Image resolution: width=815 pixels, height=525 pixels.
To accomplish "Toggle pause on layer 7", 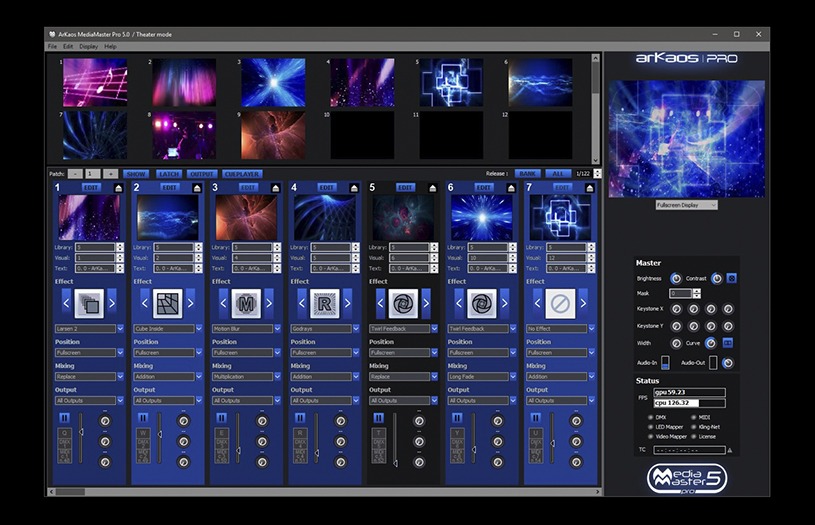I will click(x=535, y=417).
